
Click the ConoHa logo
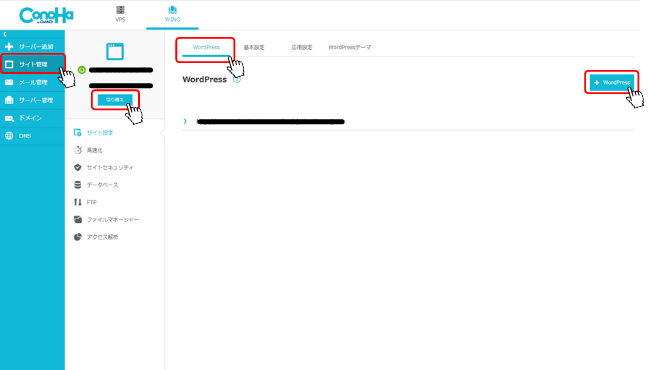(x=46, y=16)
